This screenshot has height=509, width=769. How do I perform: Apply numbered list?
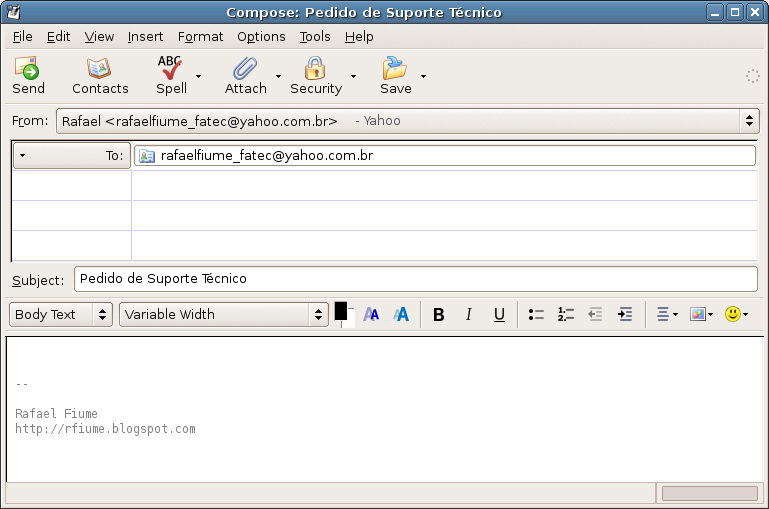coord(565,314)
